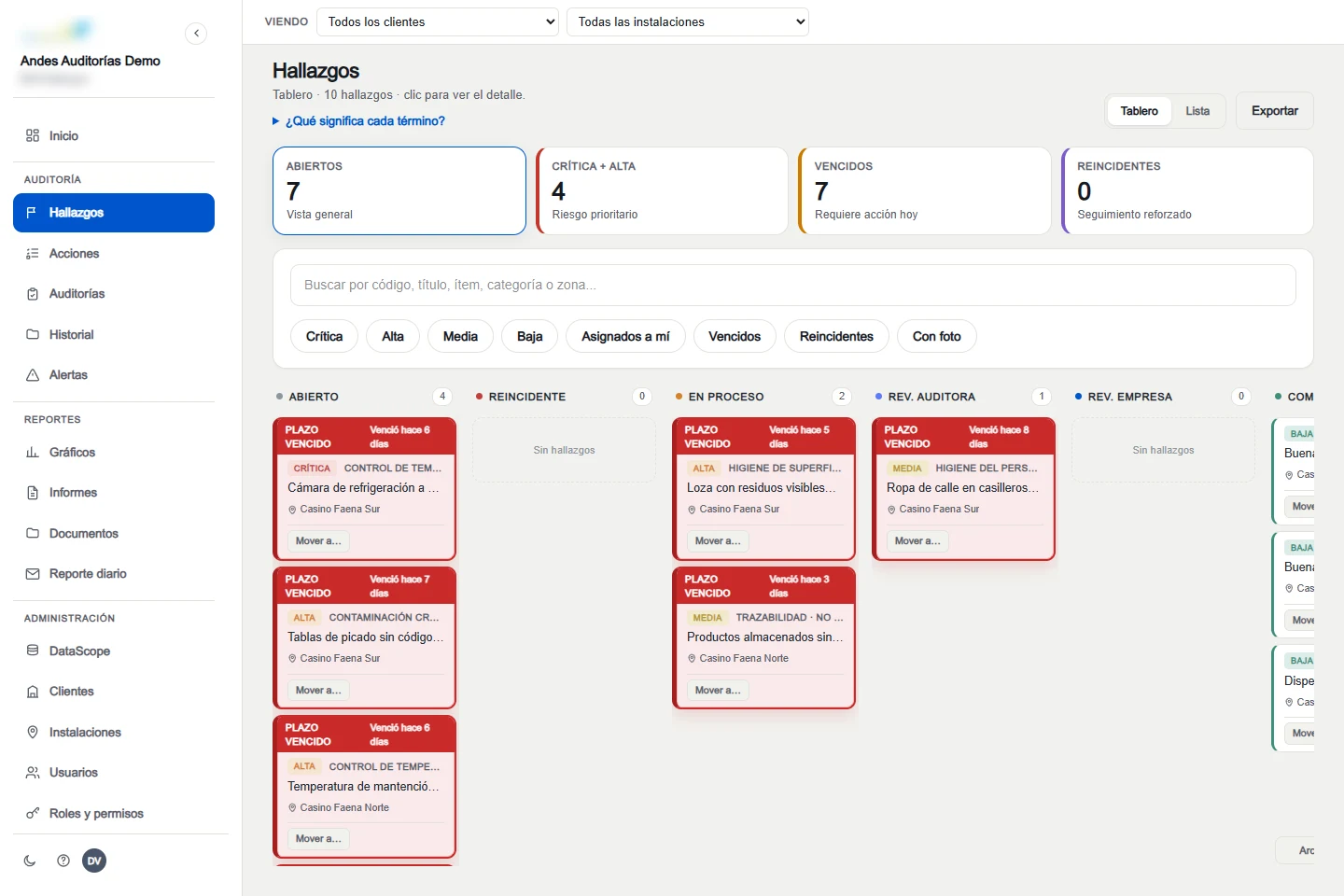The height and width of the screenshot is (896, 1344).
Task: Open the DV user avatar menu
Action: click(94, 861)
